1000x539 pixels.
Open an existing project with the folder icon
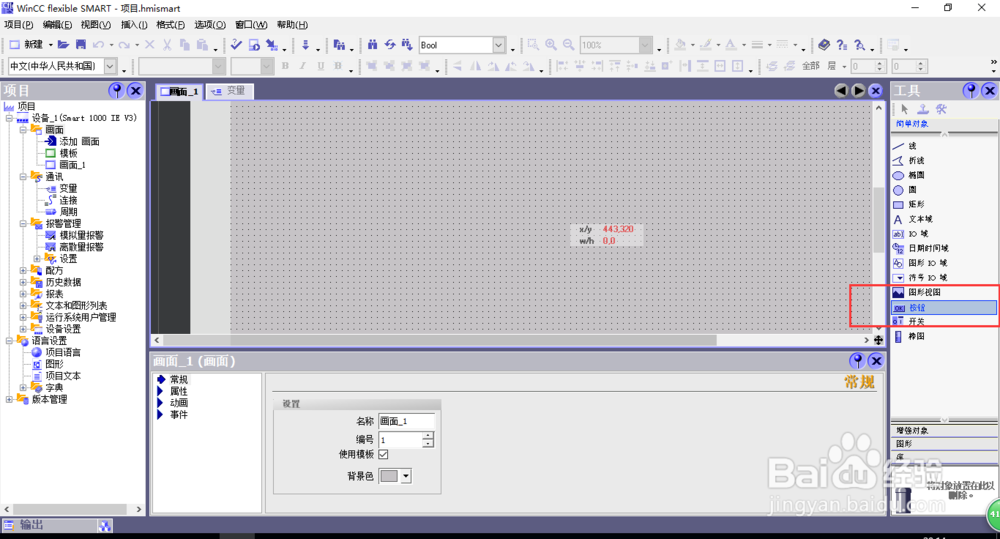(63, 45)
